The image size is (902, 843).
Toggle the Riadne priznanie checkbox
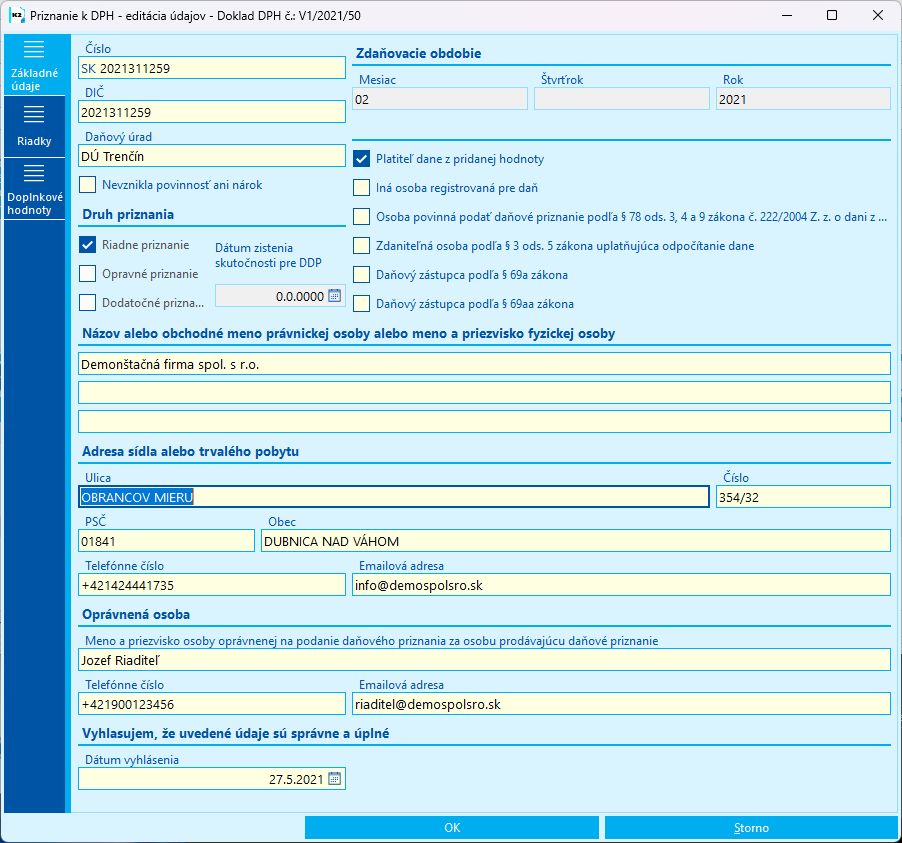(x=87, y=245)
